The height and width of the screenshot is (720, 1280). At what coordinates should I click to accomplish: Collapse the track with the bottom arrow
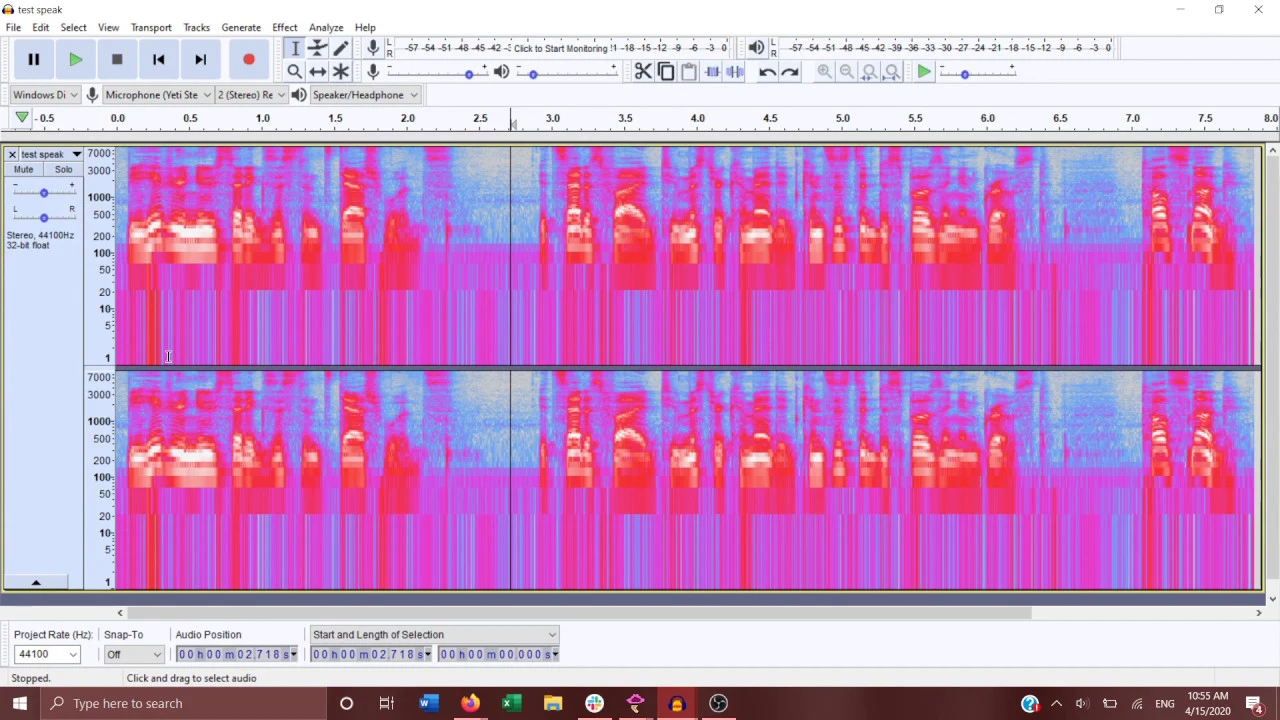coord(36,582)
